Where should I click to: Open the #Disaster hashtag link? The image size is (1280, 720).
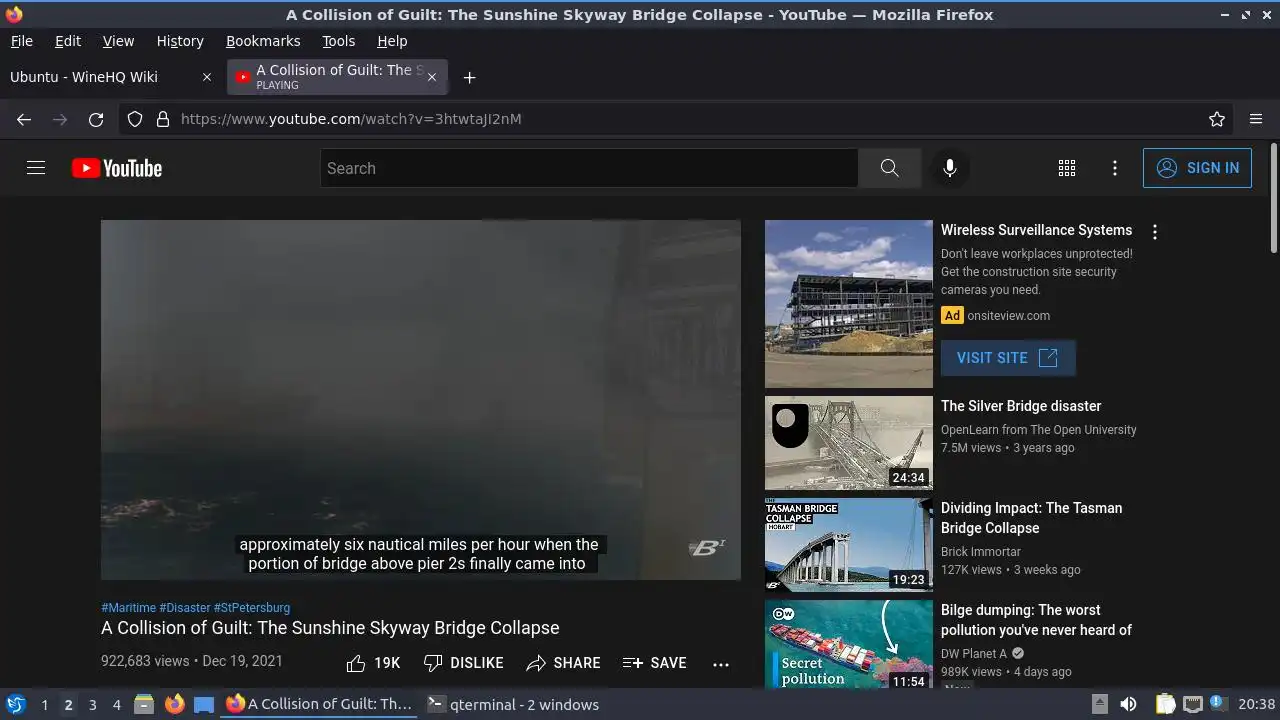[184, 607]
